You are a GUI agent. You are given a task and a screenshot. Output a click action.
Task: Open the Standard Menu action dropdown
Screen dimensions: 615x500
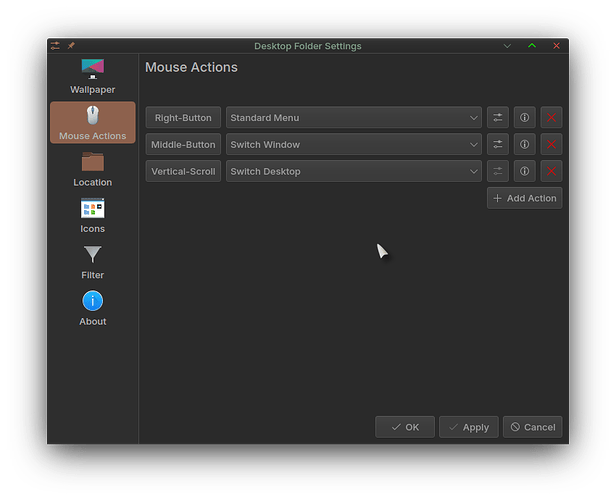354,118
